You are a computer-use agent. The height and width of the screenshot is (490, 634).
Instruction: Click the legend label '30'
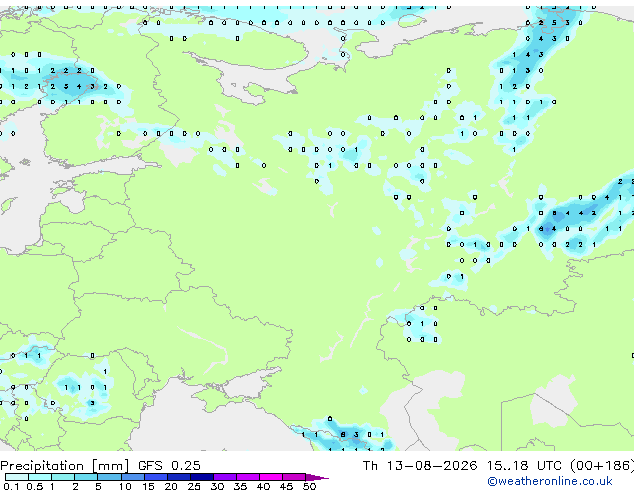[x=218, y=486]
